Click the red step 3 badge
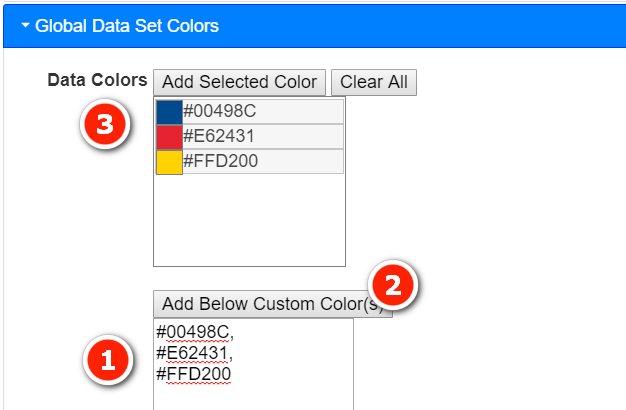The width and height of the screenshot is (626, 410). click(105, 124)
